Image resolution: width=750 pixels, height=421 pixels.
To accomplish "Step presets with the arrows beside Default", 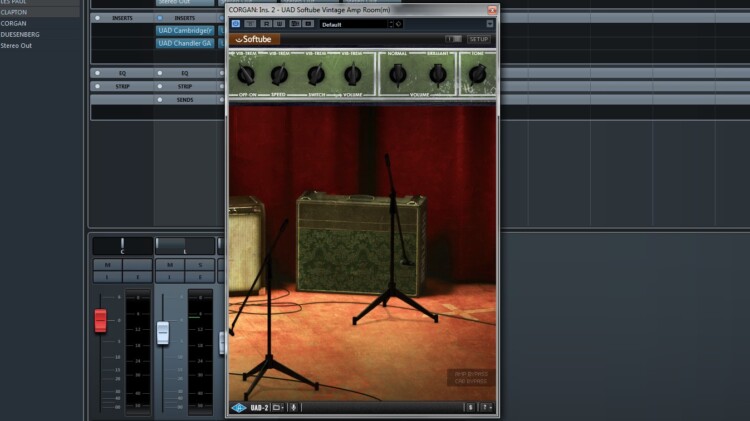I will point(390,24).
